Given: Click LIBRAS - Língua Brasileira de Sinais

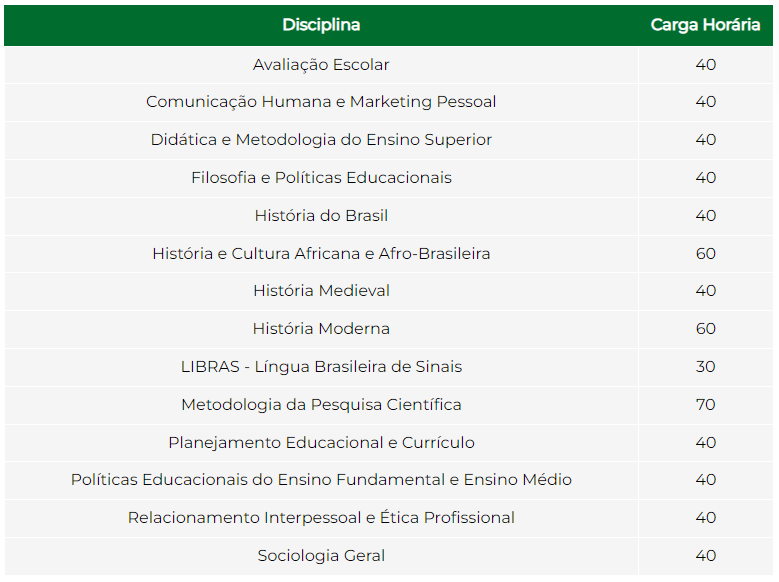Looking at the screenshot, I should pyautogui.click(x=321, y=367).
